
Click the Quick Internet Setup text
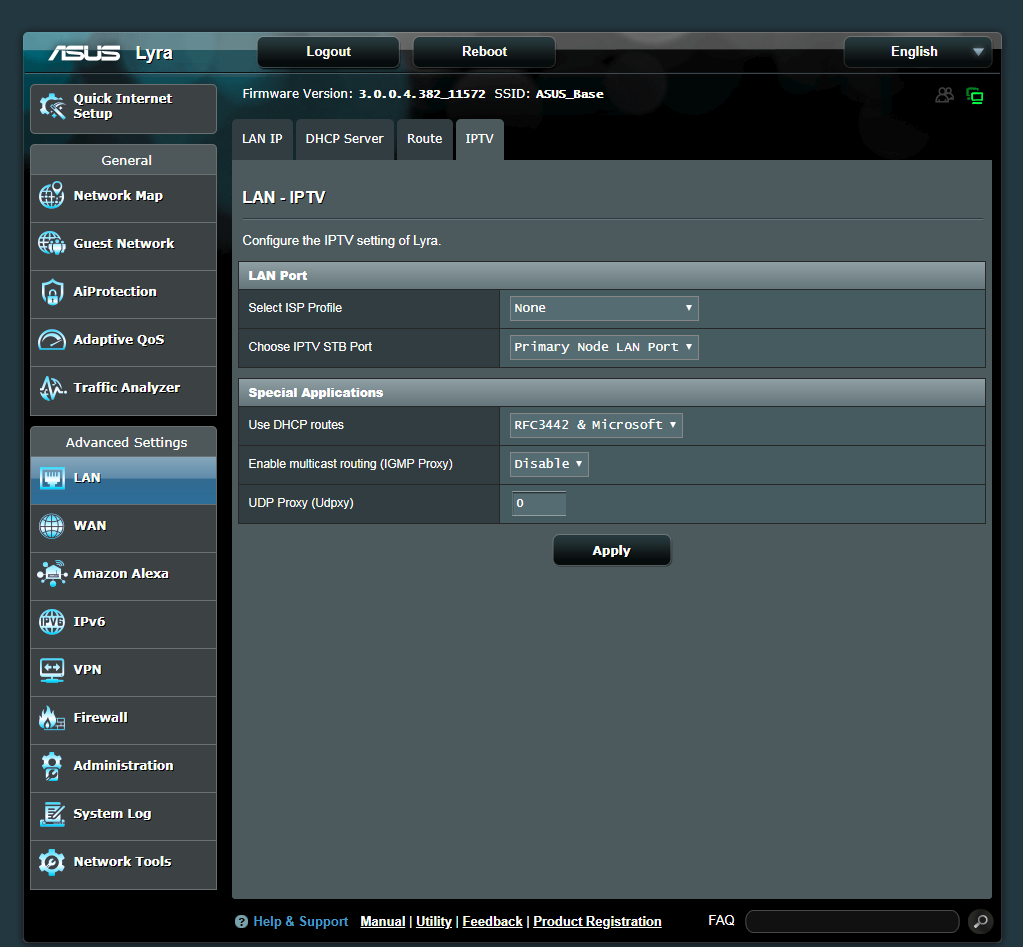(x=123, y=106)
